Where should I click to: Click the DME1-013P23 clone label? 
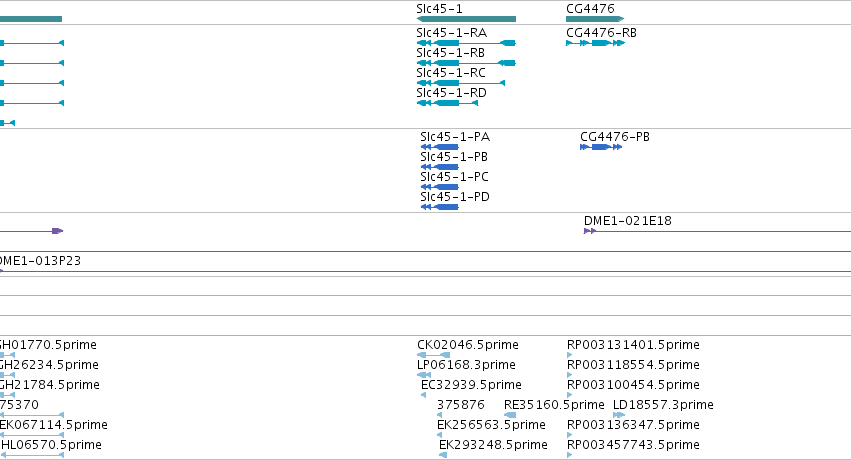40,261
